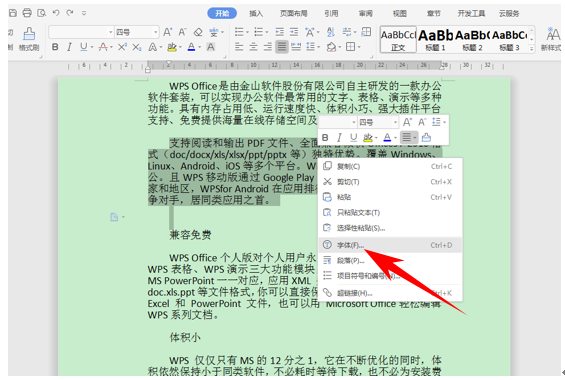This screenshot has height=380, width=565.
Task: Click the Align Left icon in ribbon
Action: pos(239,47)
